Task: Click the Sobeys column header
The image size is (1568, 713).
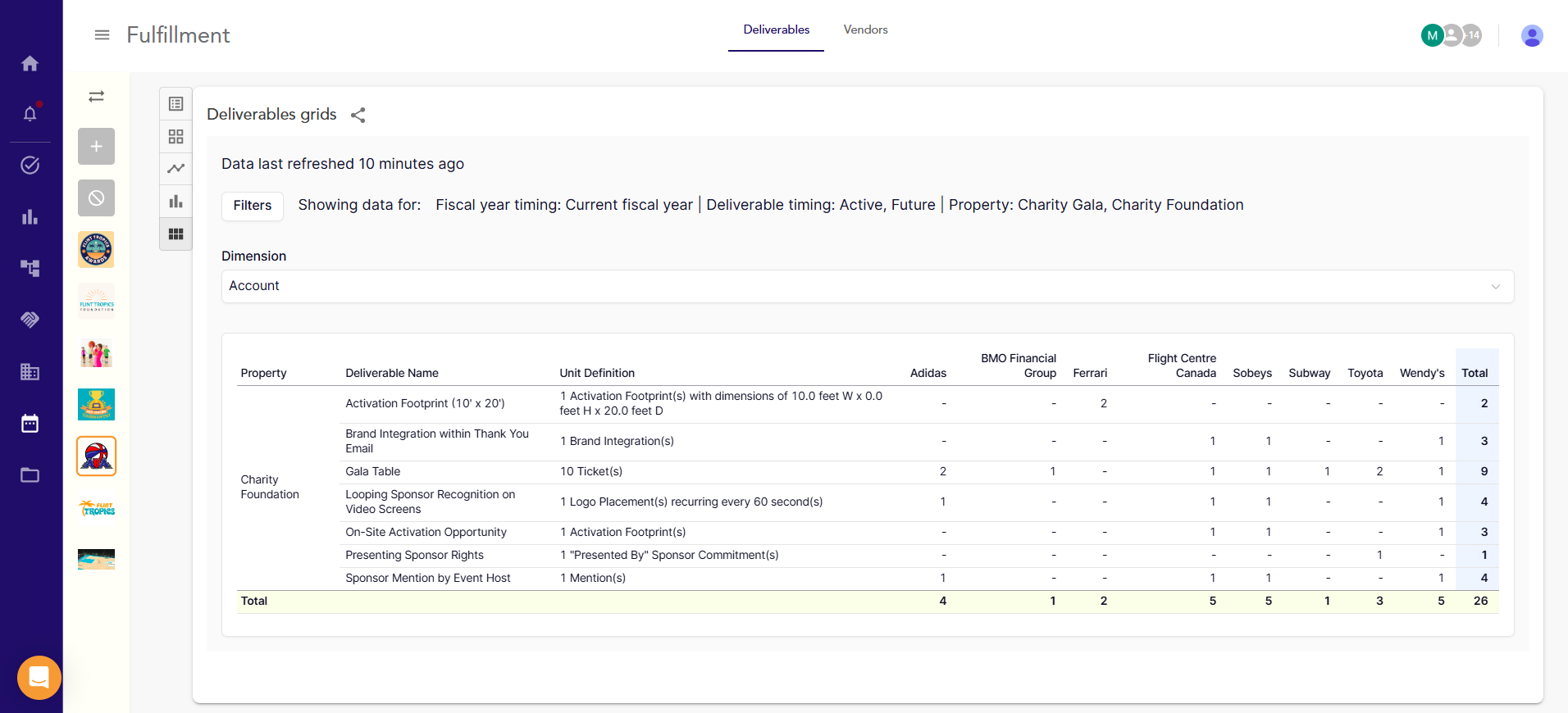Action: 1252,373
